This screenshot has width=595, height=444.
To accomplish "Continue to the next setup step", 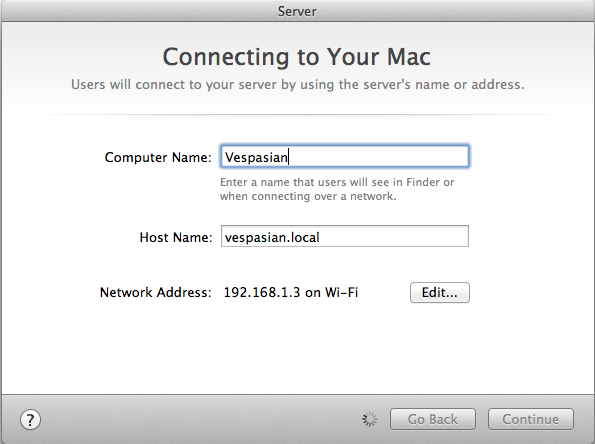I will 530,419.
